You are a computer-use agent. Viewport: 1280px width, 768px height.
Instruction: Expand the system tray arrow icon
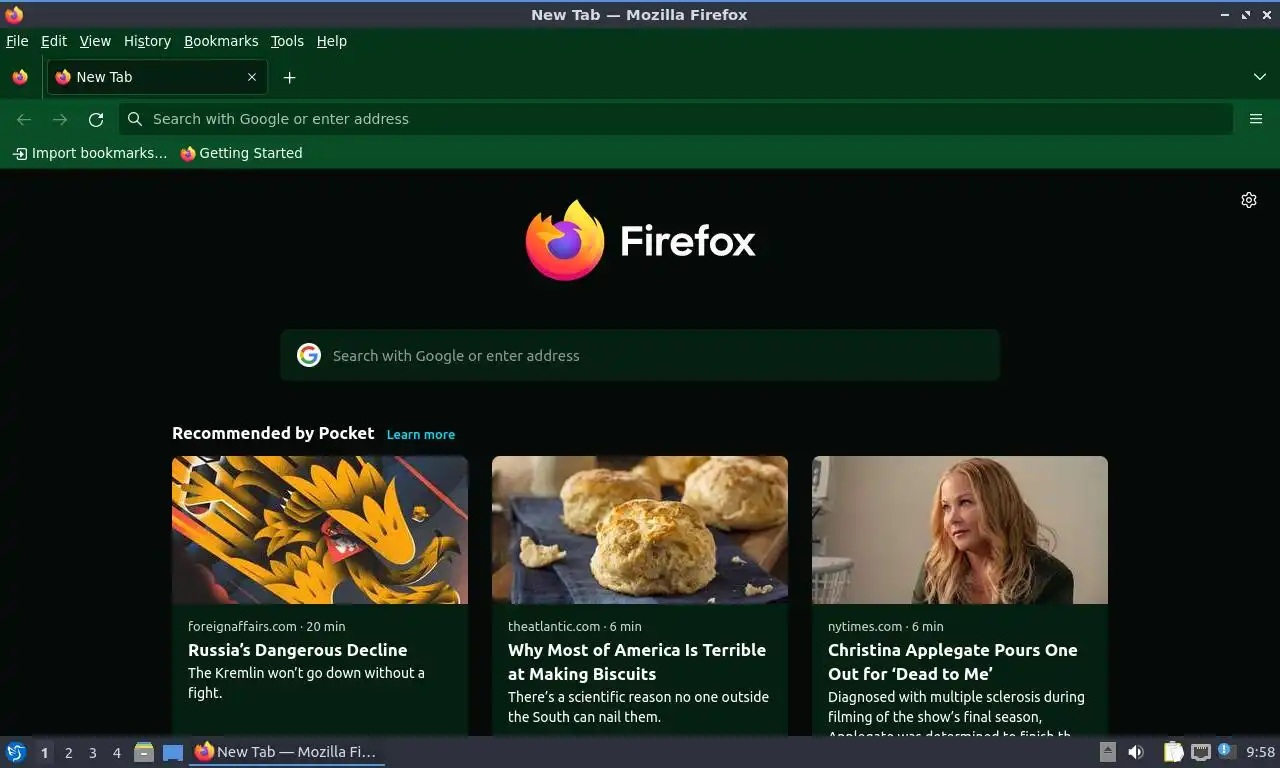click(1107, 752)
